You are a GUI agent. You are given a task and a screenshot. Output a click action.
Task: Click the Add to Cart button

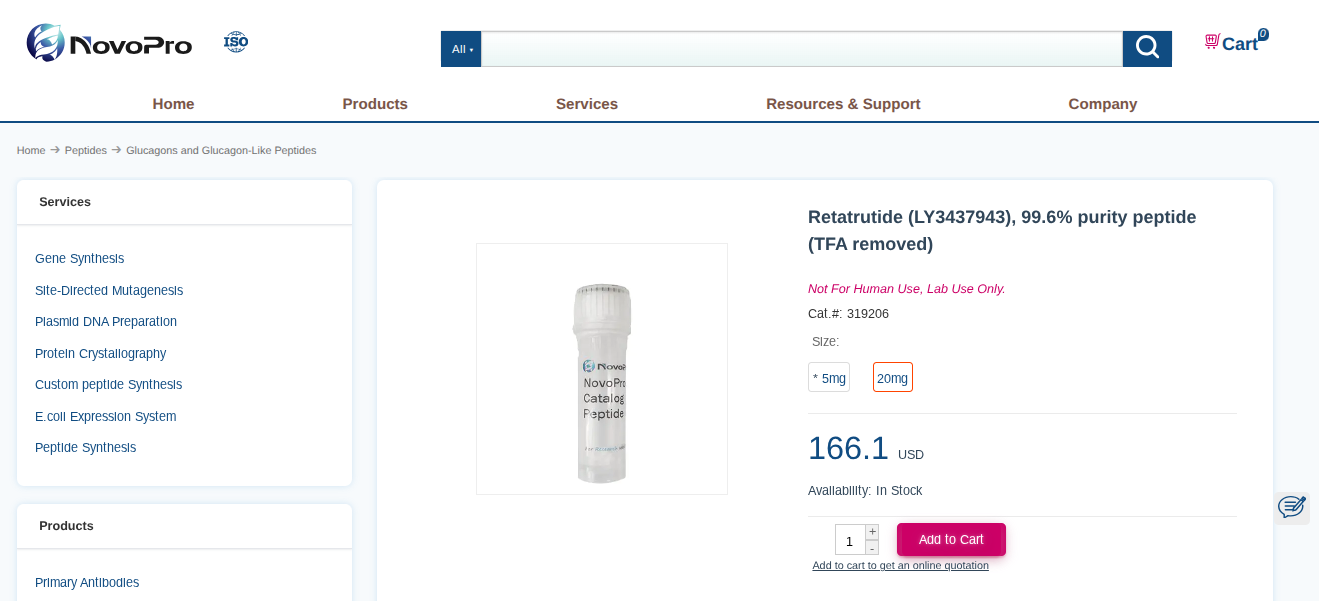(951, 540)
